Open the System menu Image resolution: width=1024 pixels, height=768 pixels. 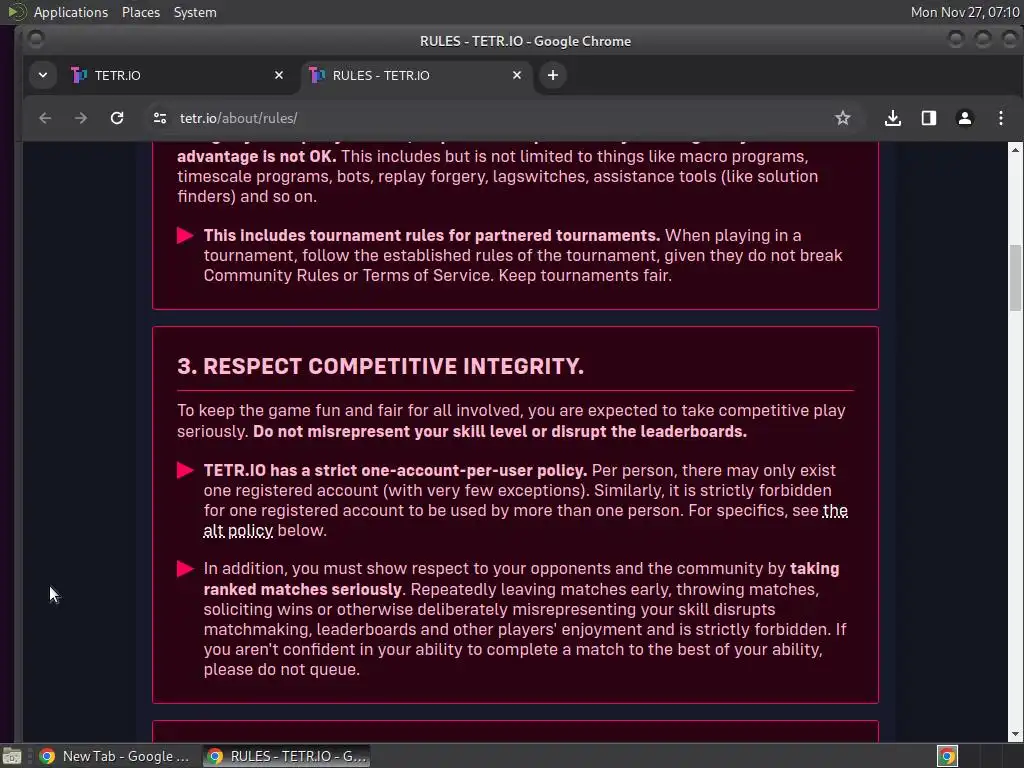195,12
